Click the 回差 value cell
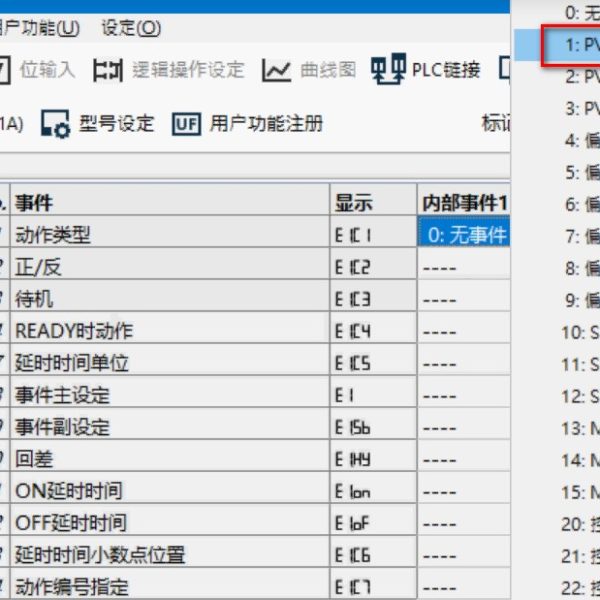The height and width of the screenshot is (600, 600). click(x=464, y=459)
